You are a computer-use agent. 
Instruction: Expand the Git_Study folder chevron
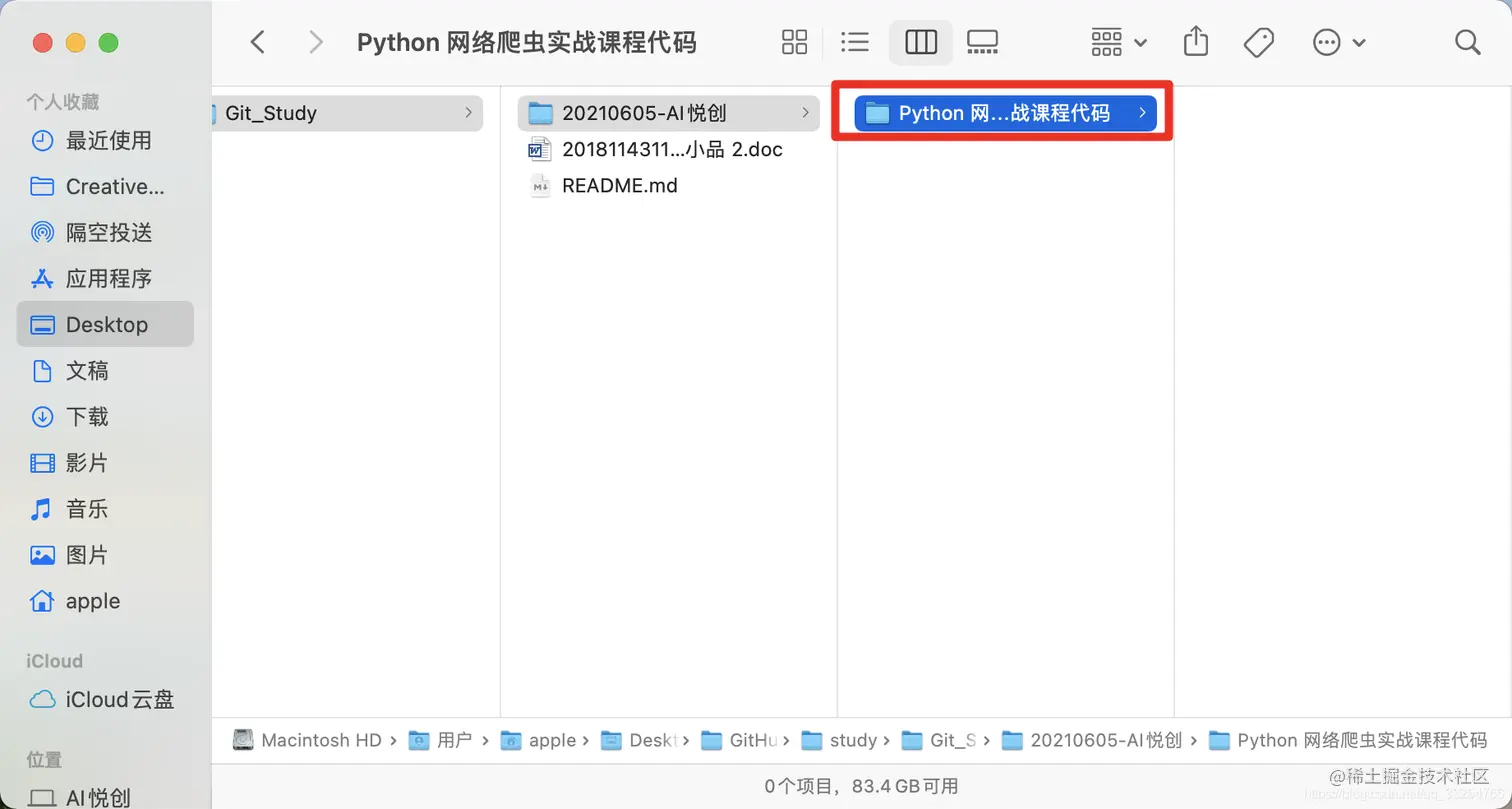point(468,113)
